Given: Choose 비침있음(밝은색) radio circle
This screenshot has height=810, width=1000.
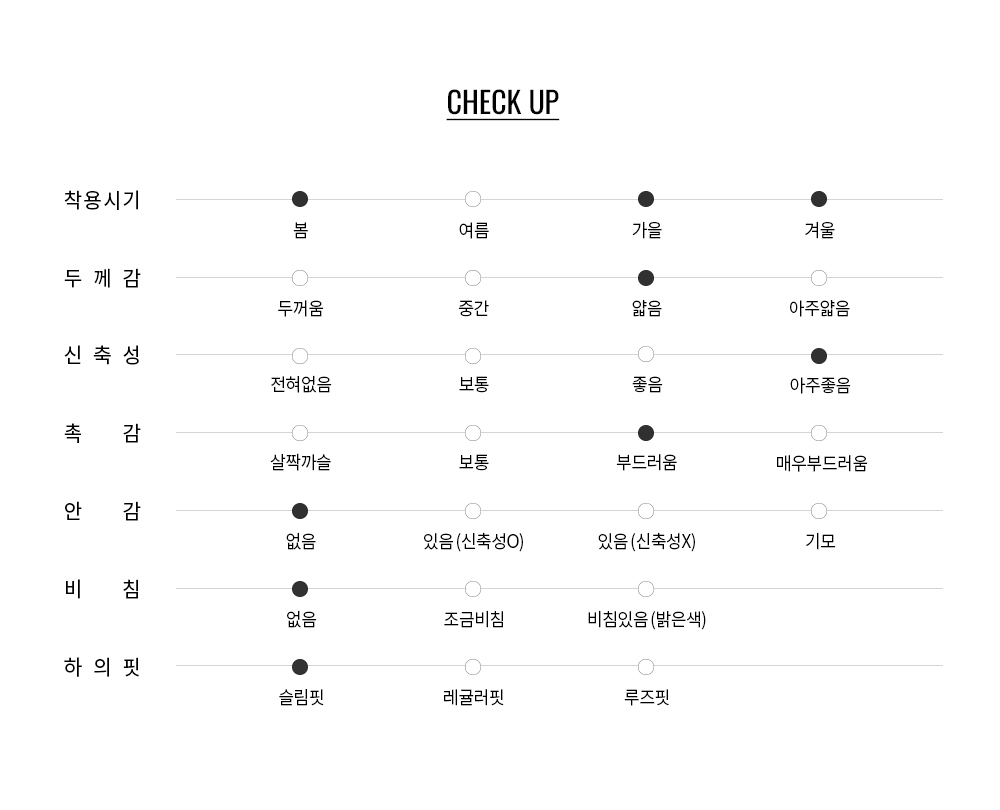Looking at the screenshot, I should click(646, 589).
